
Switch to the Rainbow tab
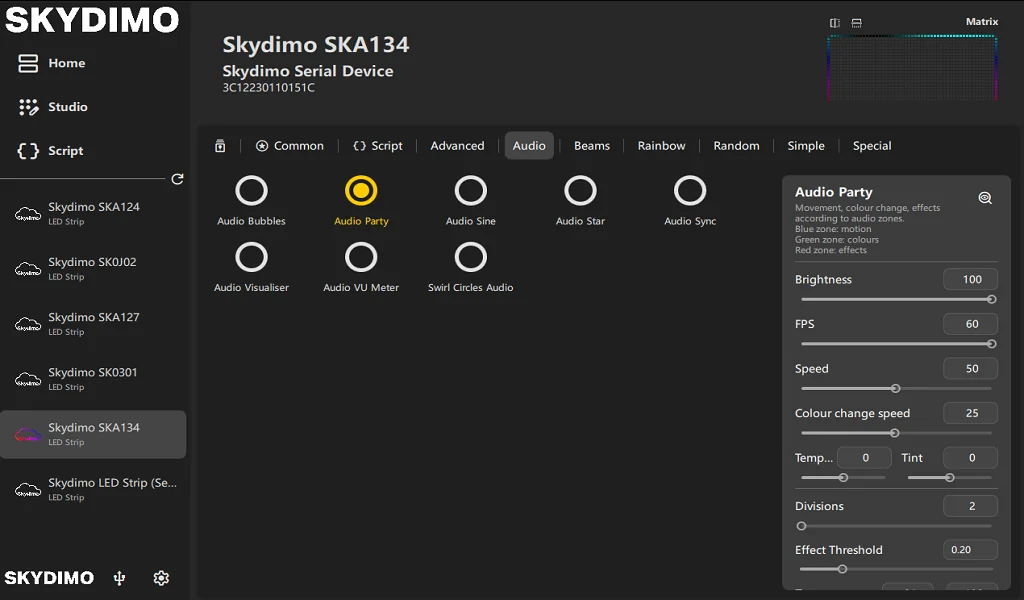(x=661, y=146)
